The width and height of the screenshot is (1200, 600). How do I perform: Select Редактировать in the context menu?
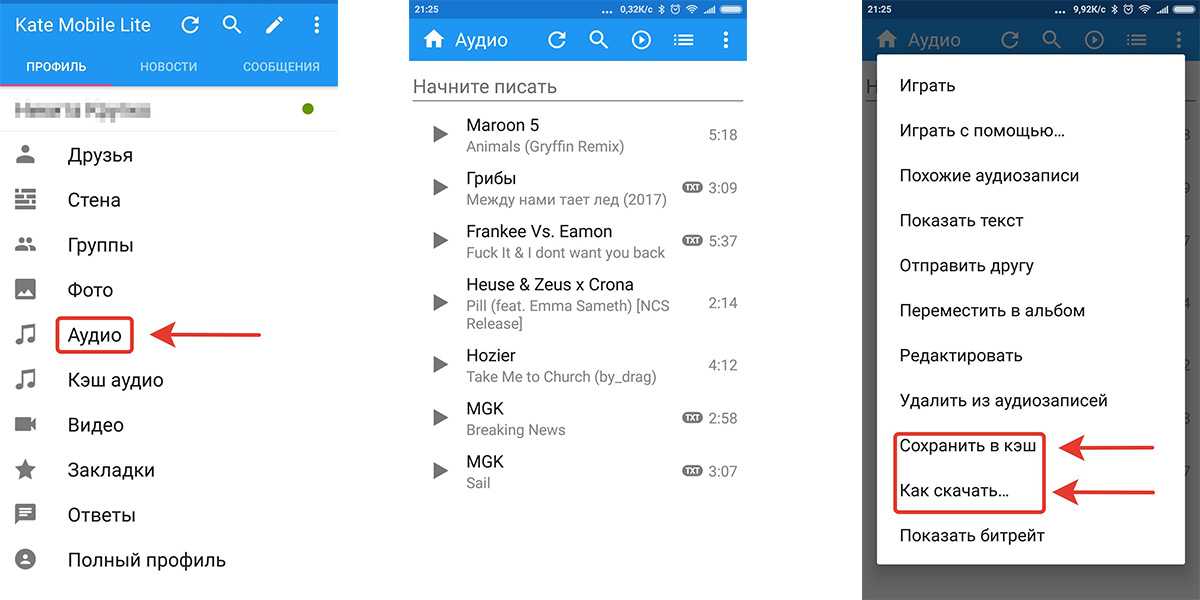point(960,355)
